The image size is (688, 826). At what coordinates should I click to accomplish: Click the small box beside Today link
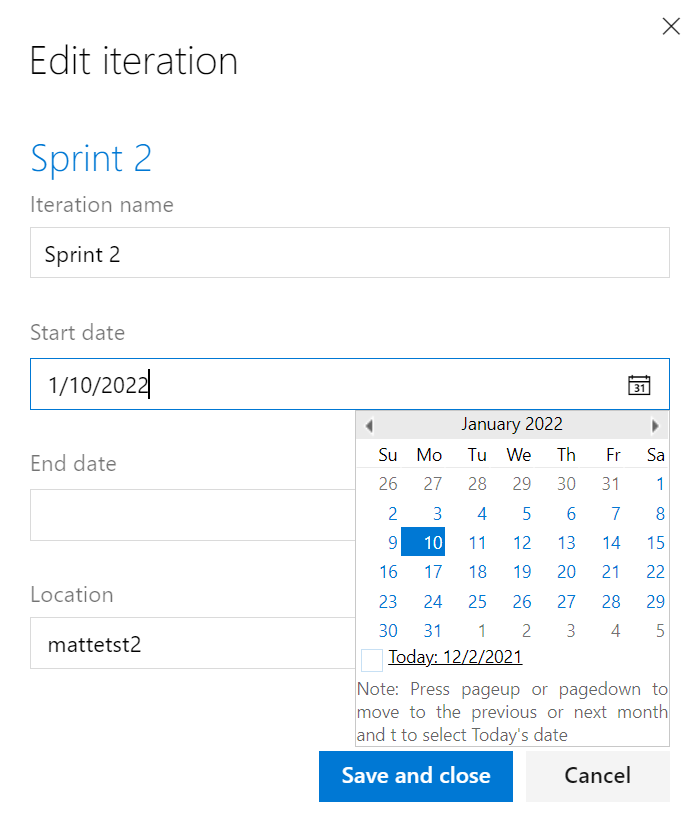[x=372, y=661]
